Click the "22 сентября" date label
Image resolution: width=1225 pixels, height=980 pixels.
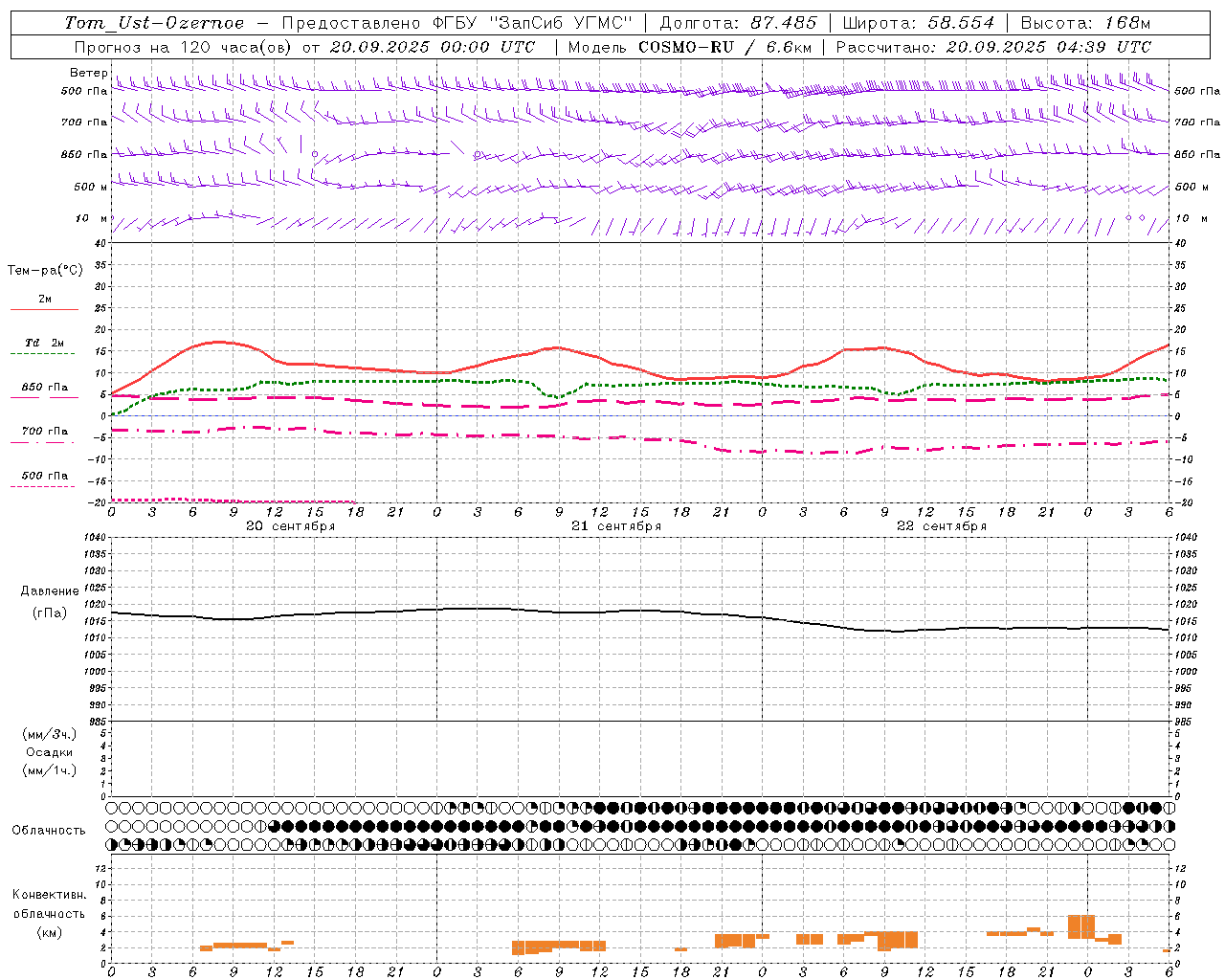[942, 526]
